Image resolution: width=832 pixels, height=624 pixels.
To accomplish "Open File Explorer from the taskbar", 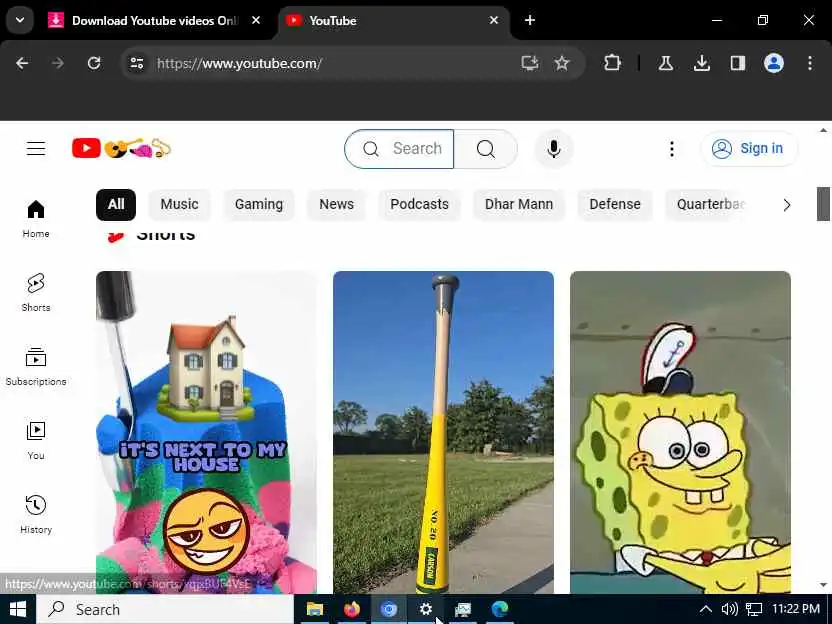I will (x=315, y=609).
